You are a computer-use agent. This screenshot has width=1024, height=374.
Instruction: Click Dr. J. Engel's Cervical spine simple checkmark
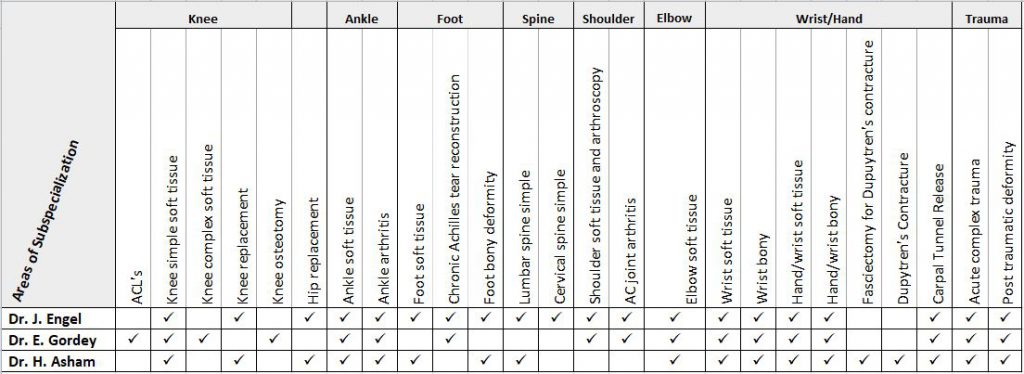(556, 317)
